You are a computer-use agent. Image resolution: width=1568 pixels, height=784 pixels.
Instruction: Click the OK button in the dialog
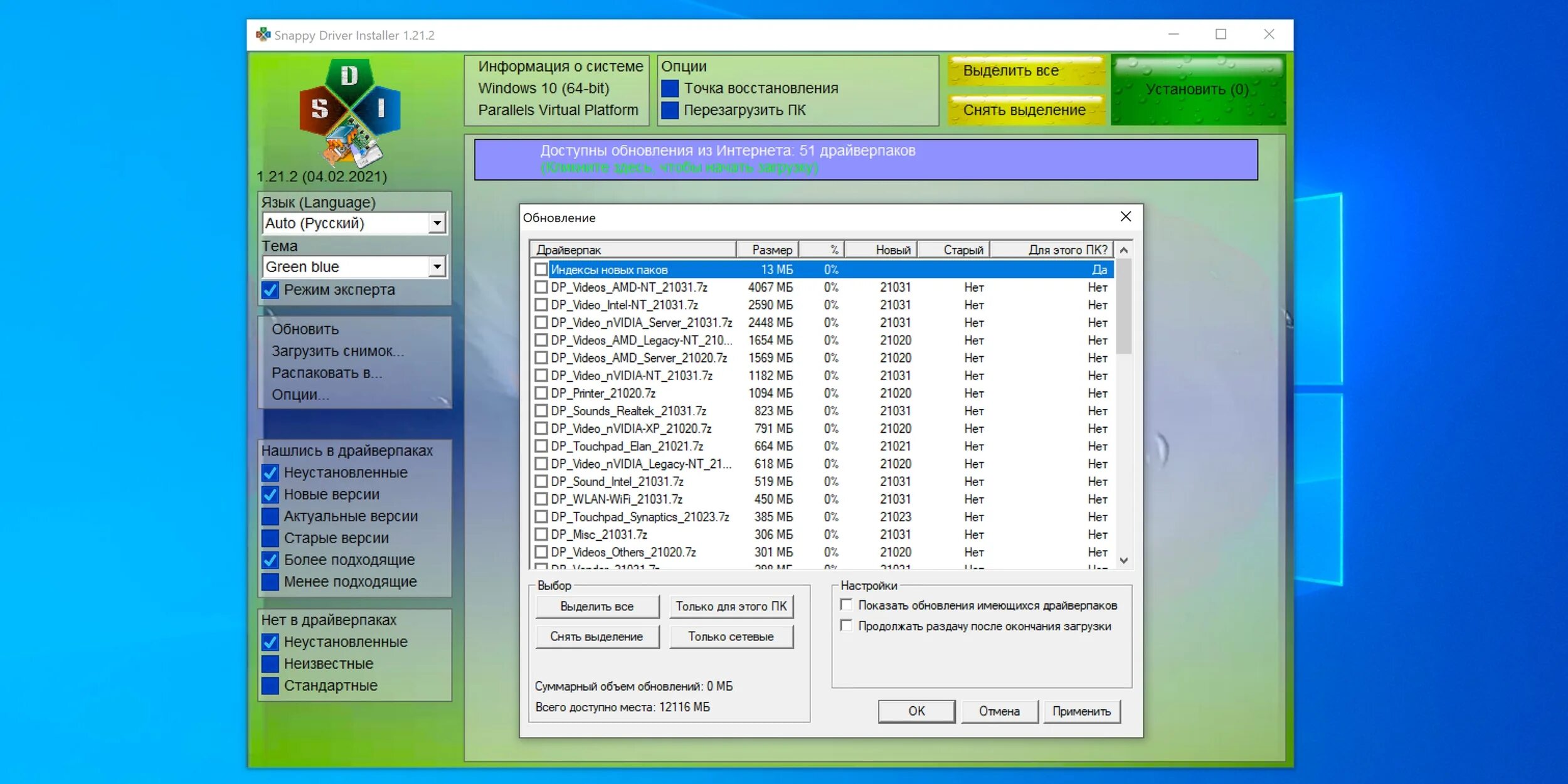[916, 711]
